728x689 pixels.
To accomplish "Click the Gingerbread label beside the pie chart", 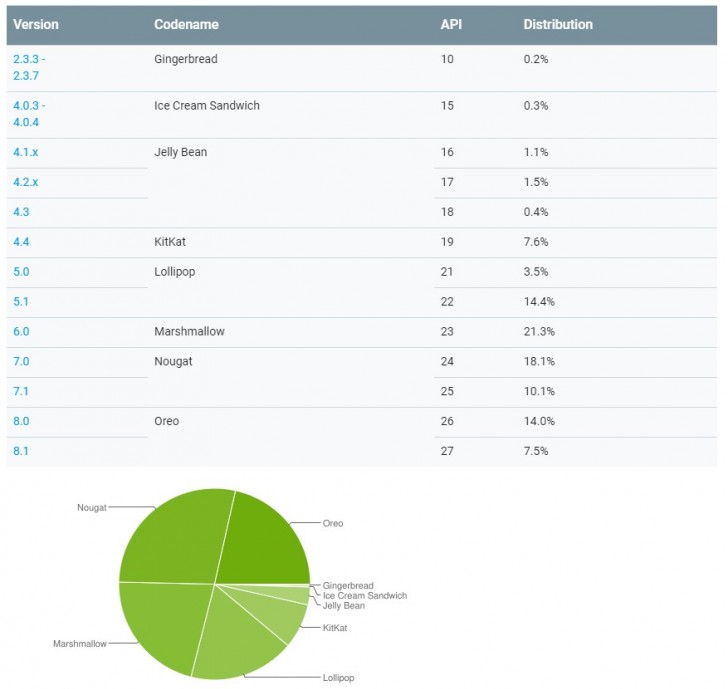I will (x=348, y=585).
